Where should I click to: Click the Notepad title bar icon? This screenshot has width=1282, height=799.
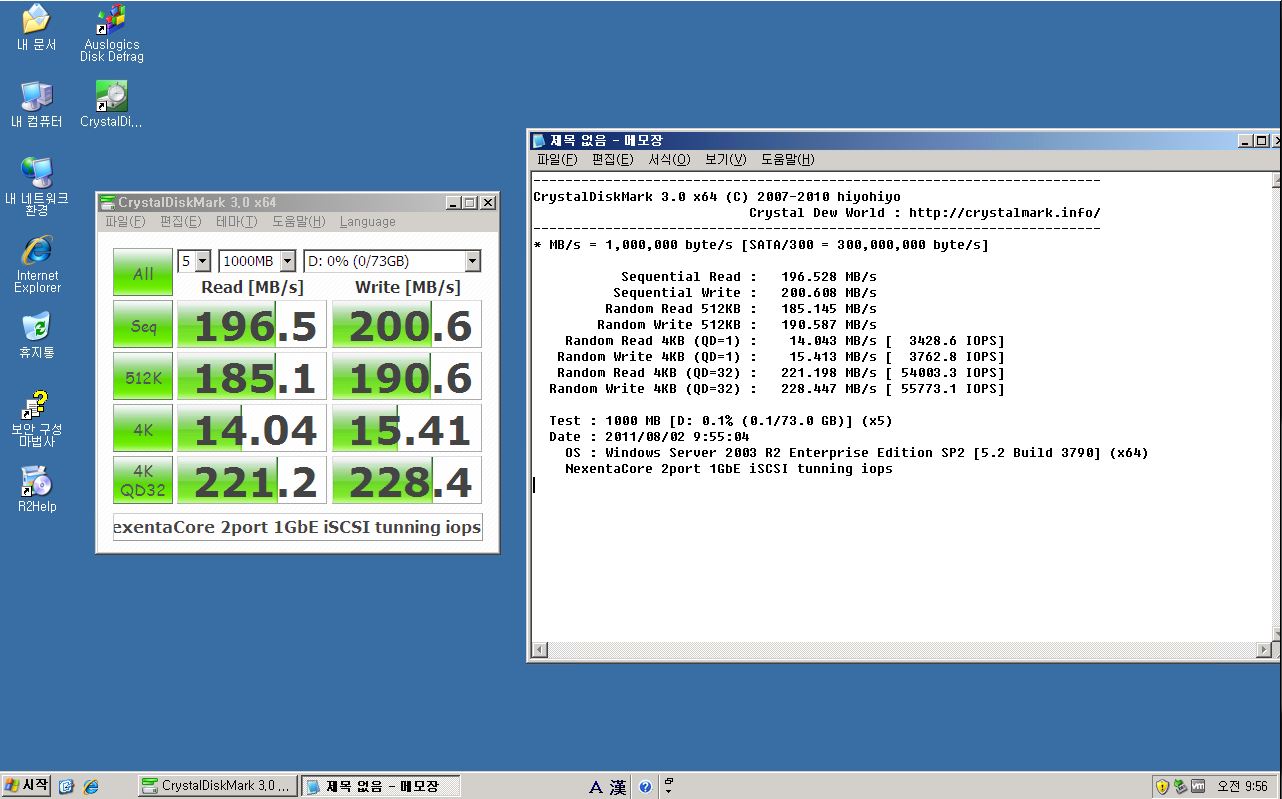pos(539,141)
